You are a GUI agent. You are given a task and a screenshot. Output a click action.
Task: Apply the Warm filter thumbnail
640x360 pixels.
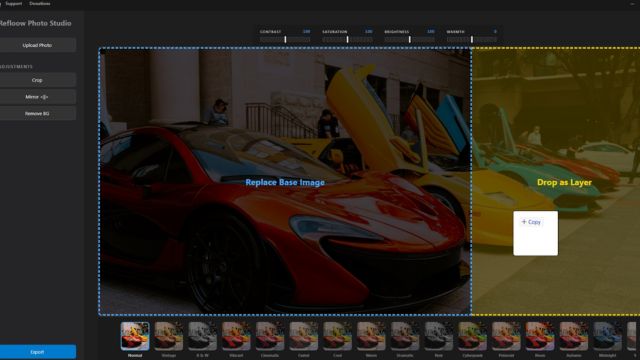click(x=371, y=336)
